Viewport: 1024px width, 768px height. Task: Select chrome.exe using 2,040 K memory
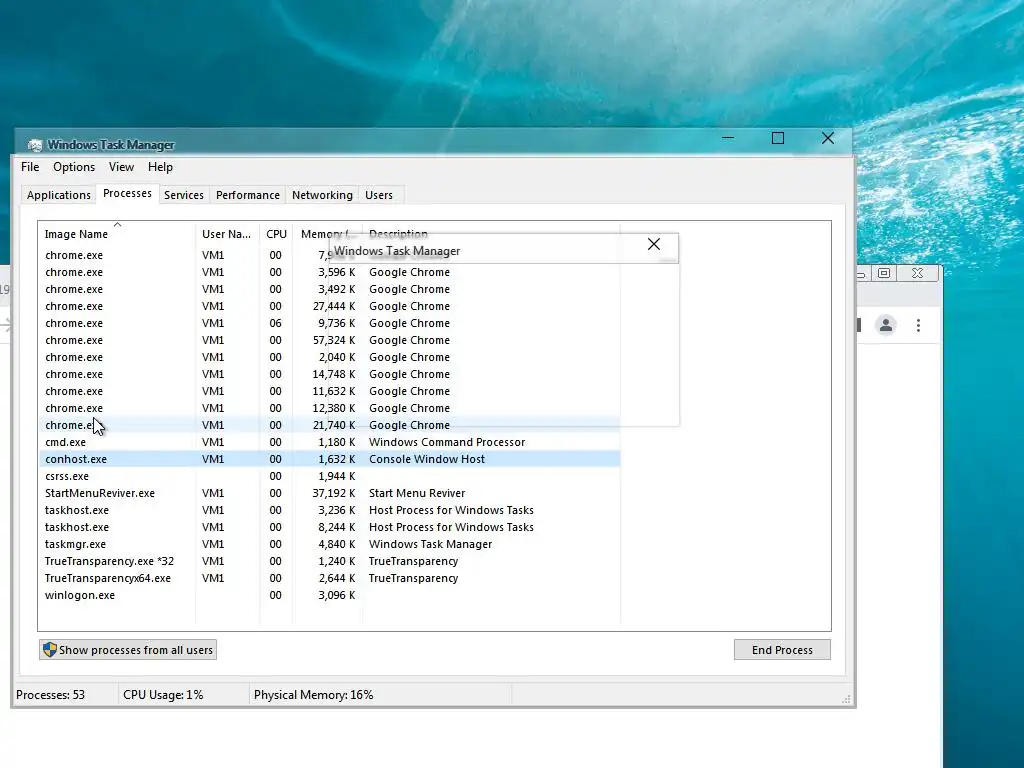click(x=329, y=357)
